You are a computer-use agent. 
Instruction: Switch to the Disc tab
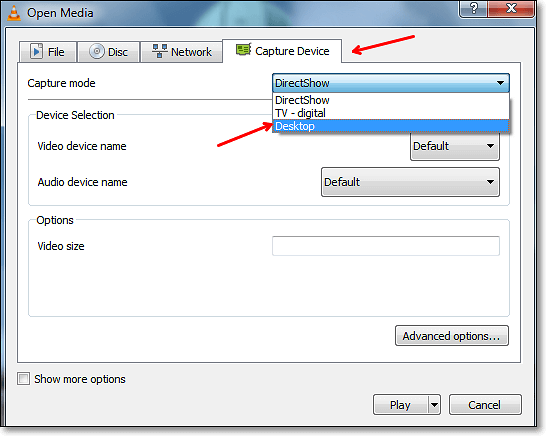pyautogui.click(x=108, y=52)
